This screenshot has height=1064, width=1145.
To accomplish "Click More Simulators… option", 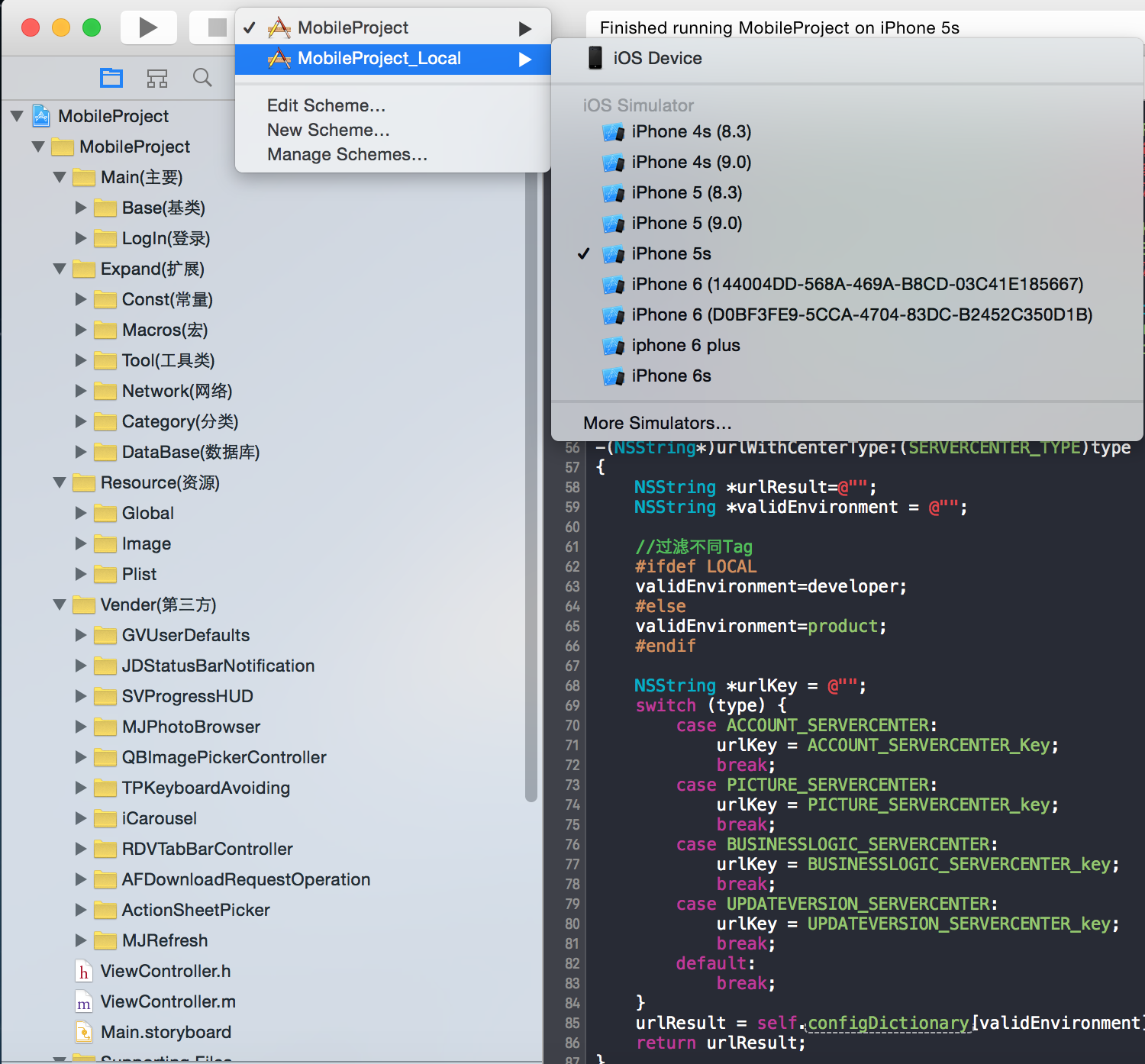I will click(x=657, y=423).
